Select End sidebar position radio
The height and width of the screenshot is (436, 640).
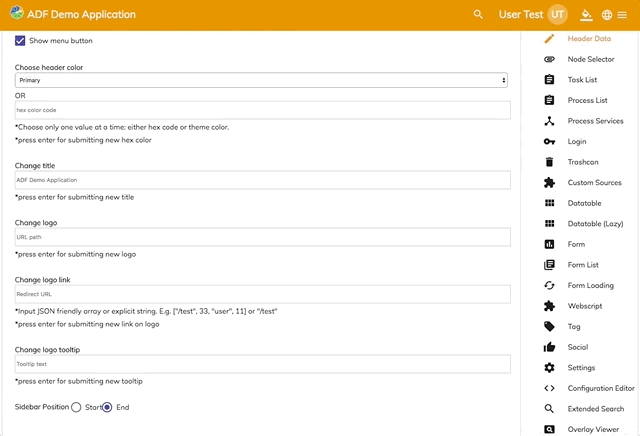point(107,407)
